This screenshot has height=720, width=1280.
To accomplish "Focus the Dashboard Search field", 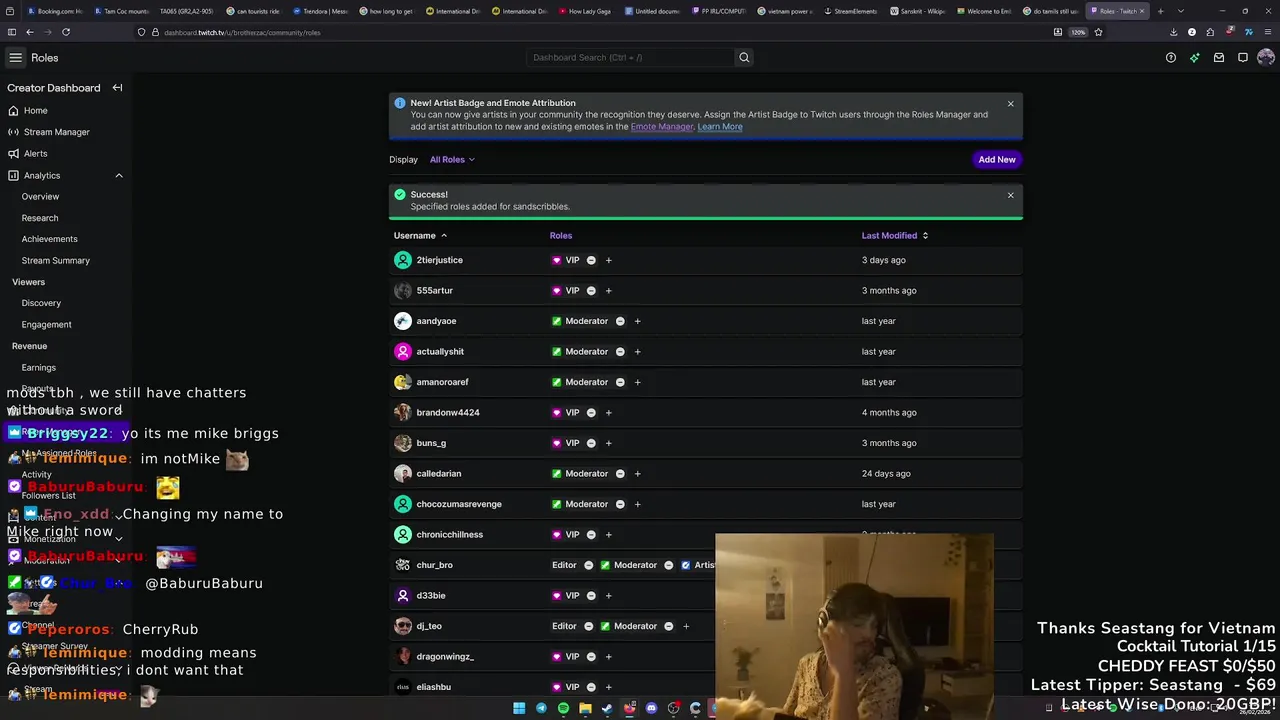I will coord(630,58).
